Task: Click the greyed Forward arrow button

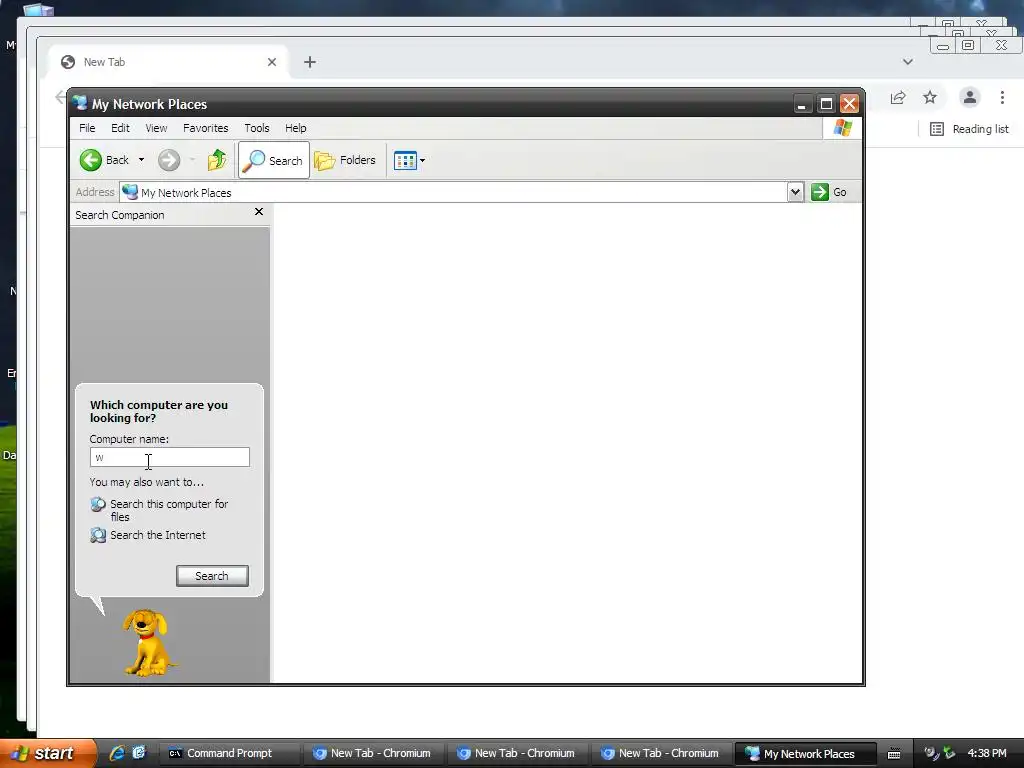Action: point(168,160)
